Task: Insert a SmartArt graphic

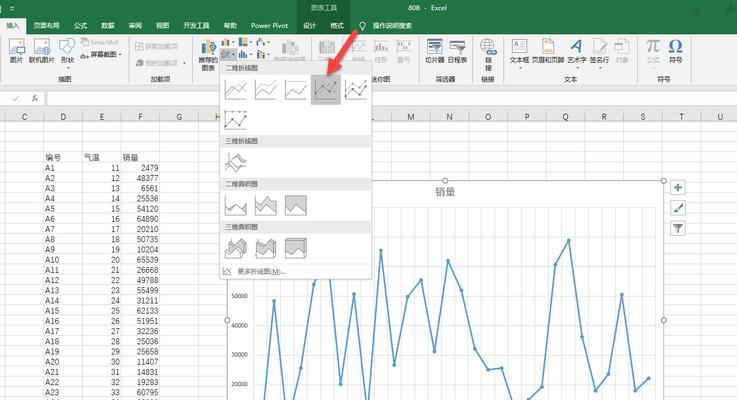Action: point(100,42)
